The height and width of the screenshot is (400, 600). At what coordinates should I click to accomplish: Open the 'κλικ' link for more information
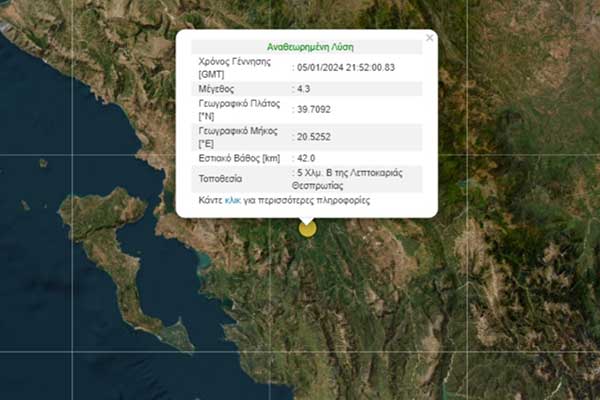(233, 200)
